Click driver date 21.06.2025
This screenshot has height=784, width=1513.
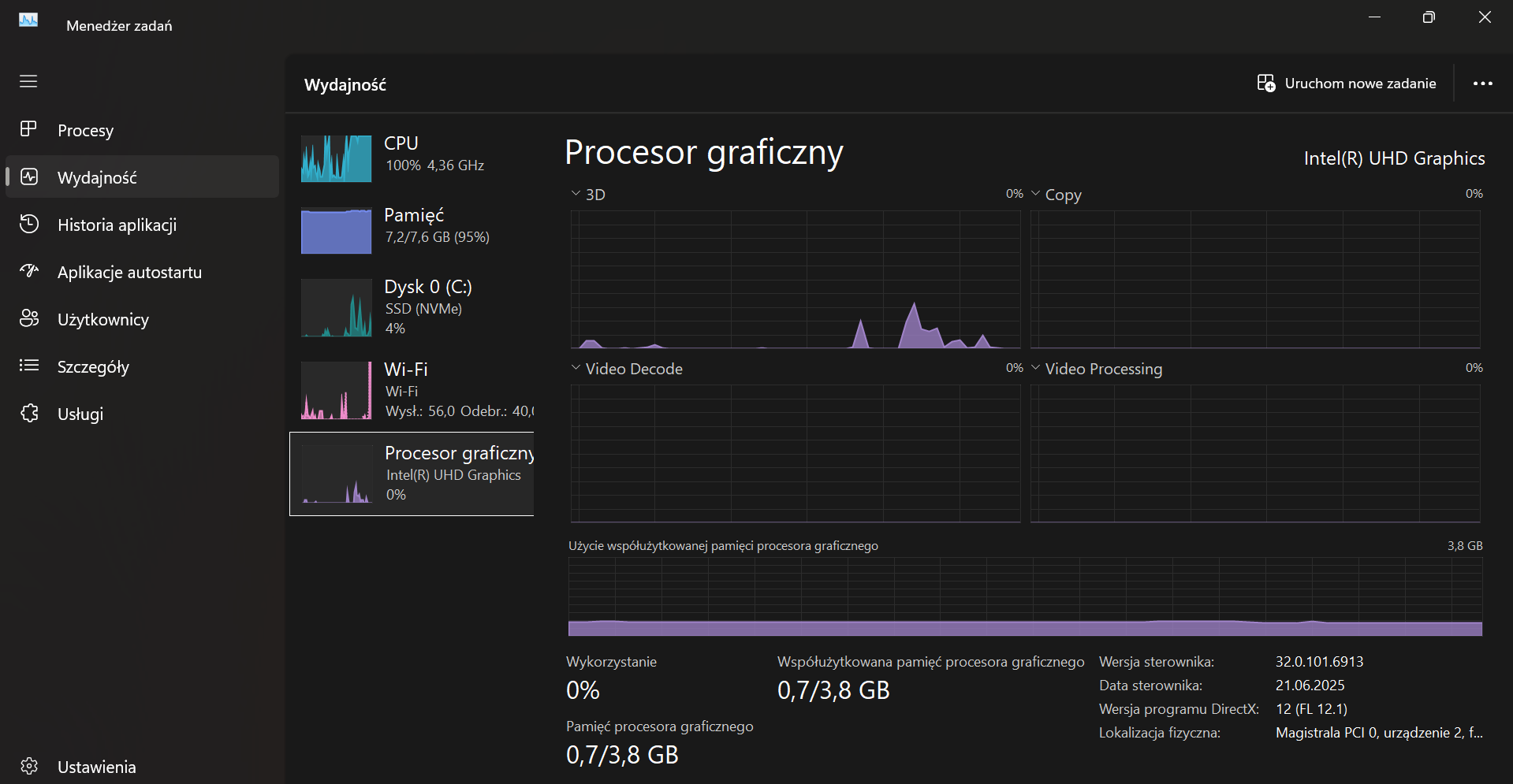point(1310,686)
